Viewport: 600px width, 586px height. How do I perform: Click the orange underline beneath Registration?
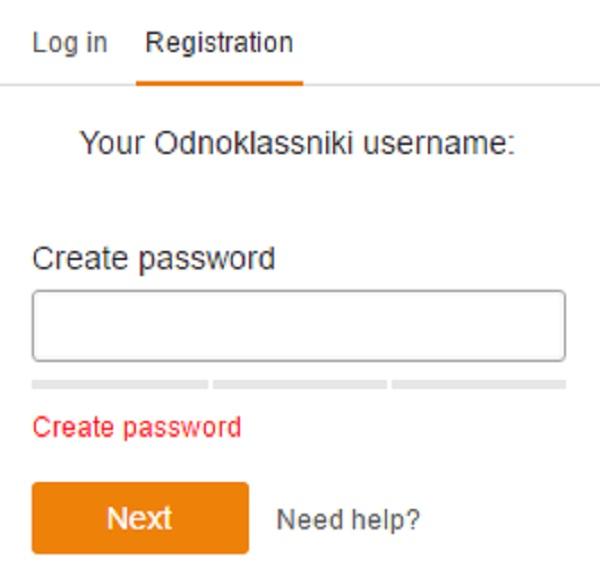click(219, 83)
